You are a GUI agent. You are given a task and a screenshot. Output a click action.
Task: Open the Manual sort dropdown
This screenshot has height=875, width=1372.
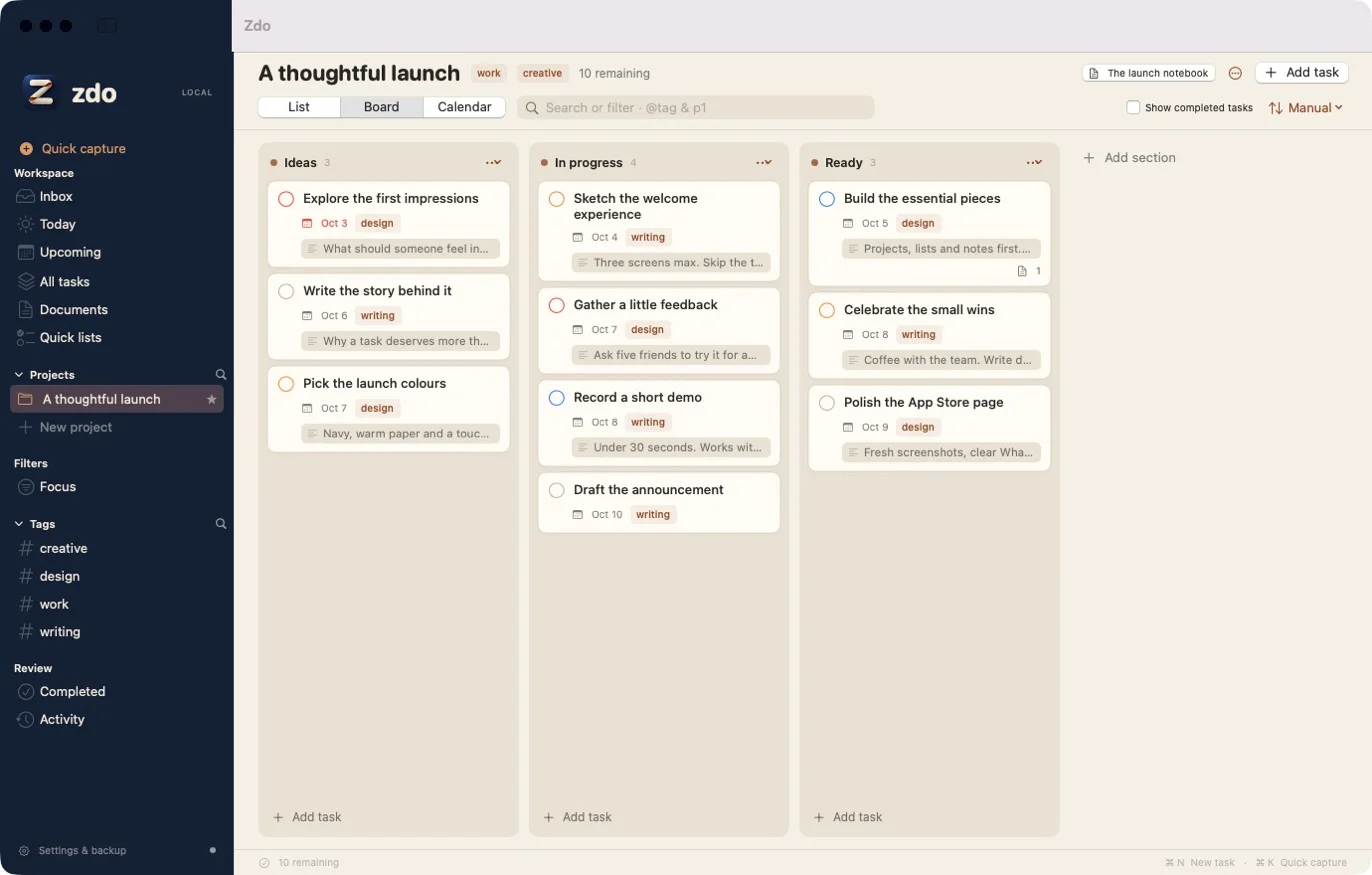pyautogui.click(x=1305, y=108)
